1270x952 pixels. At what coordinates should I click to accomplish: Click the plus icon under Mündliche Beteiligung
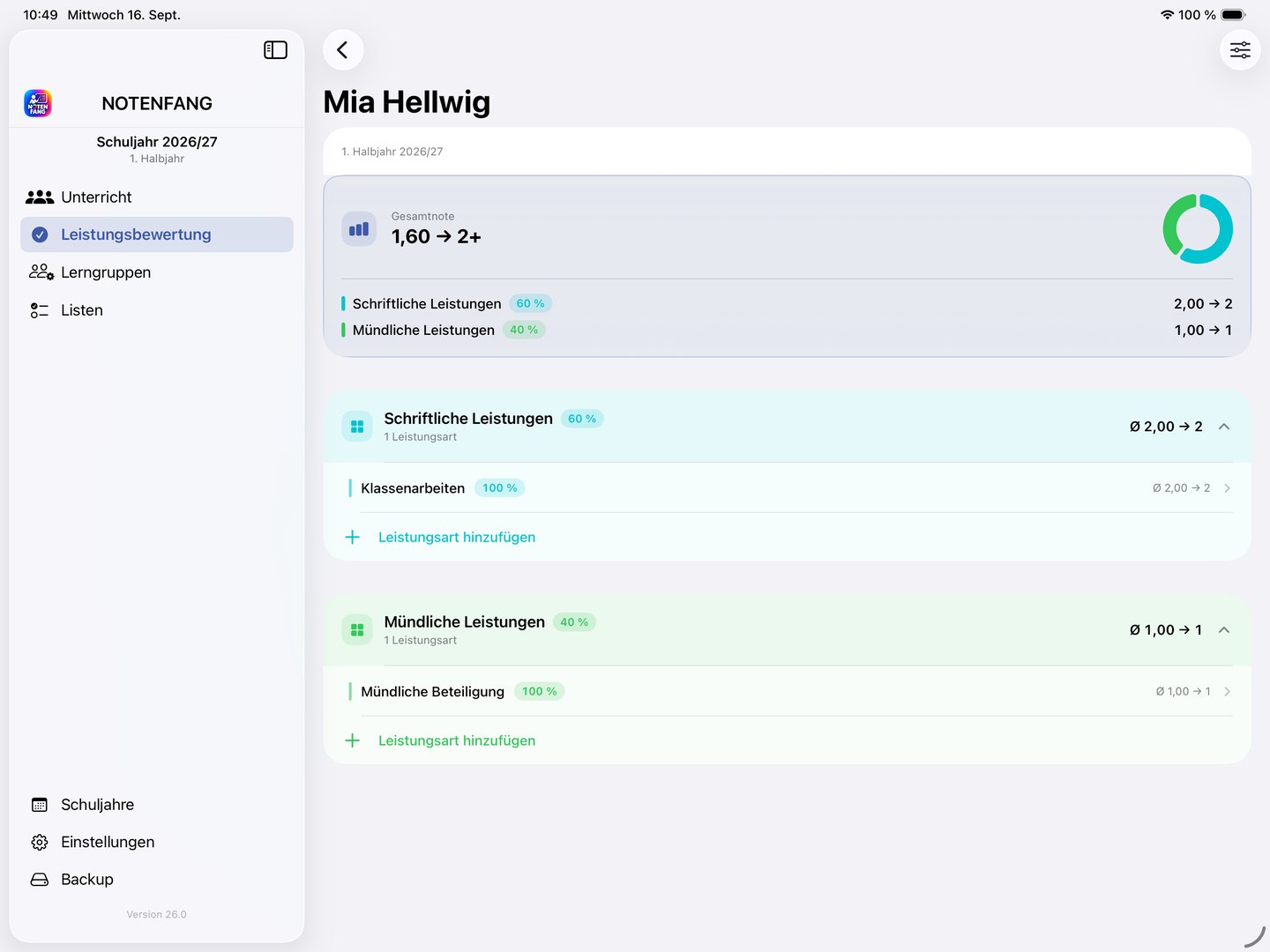(x=353, y=740)
